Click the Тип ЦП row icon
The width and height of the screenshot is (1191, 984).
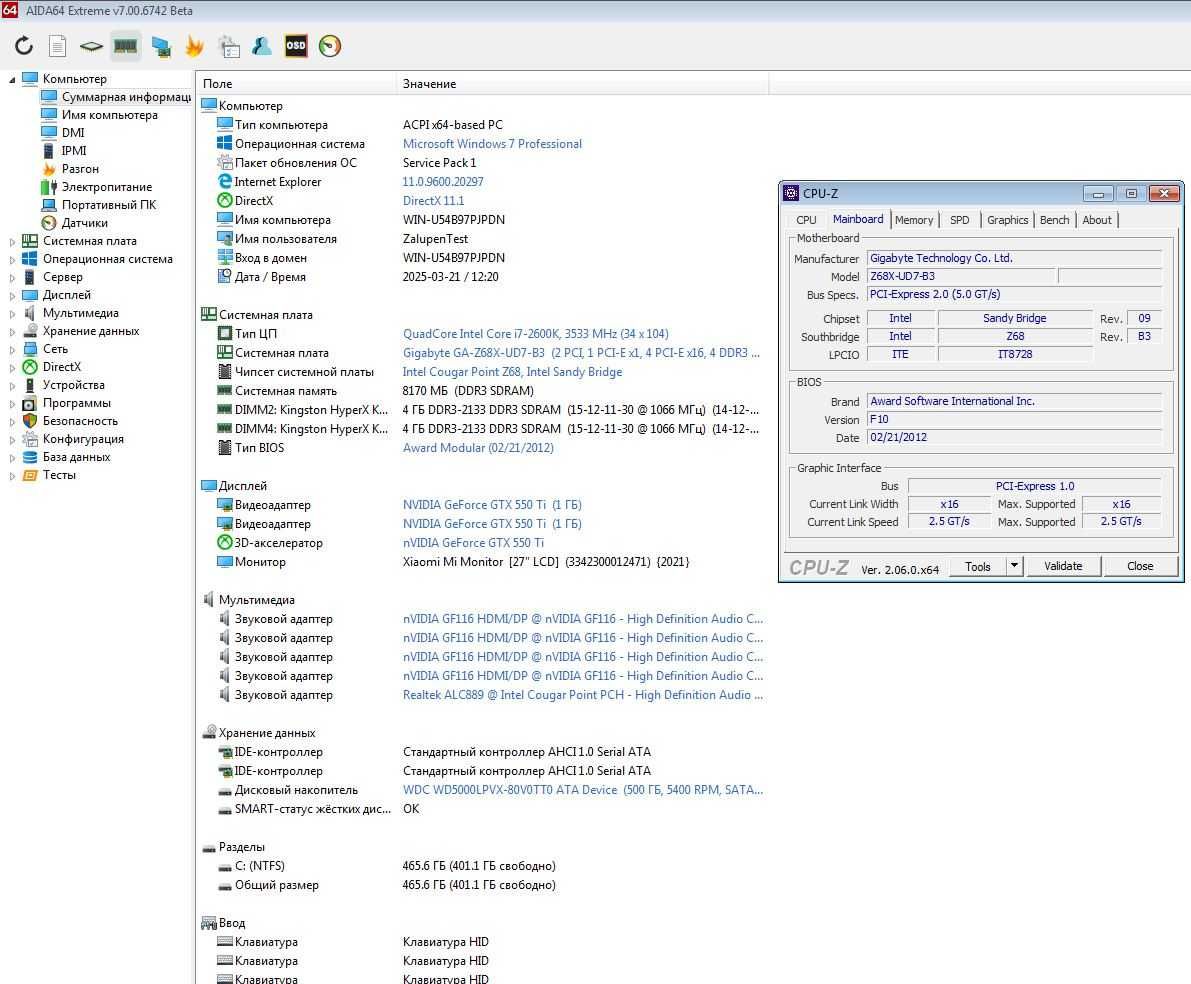[225, 334]
